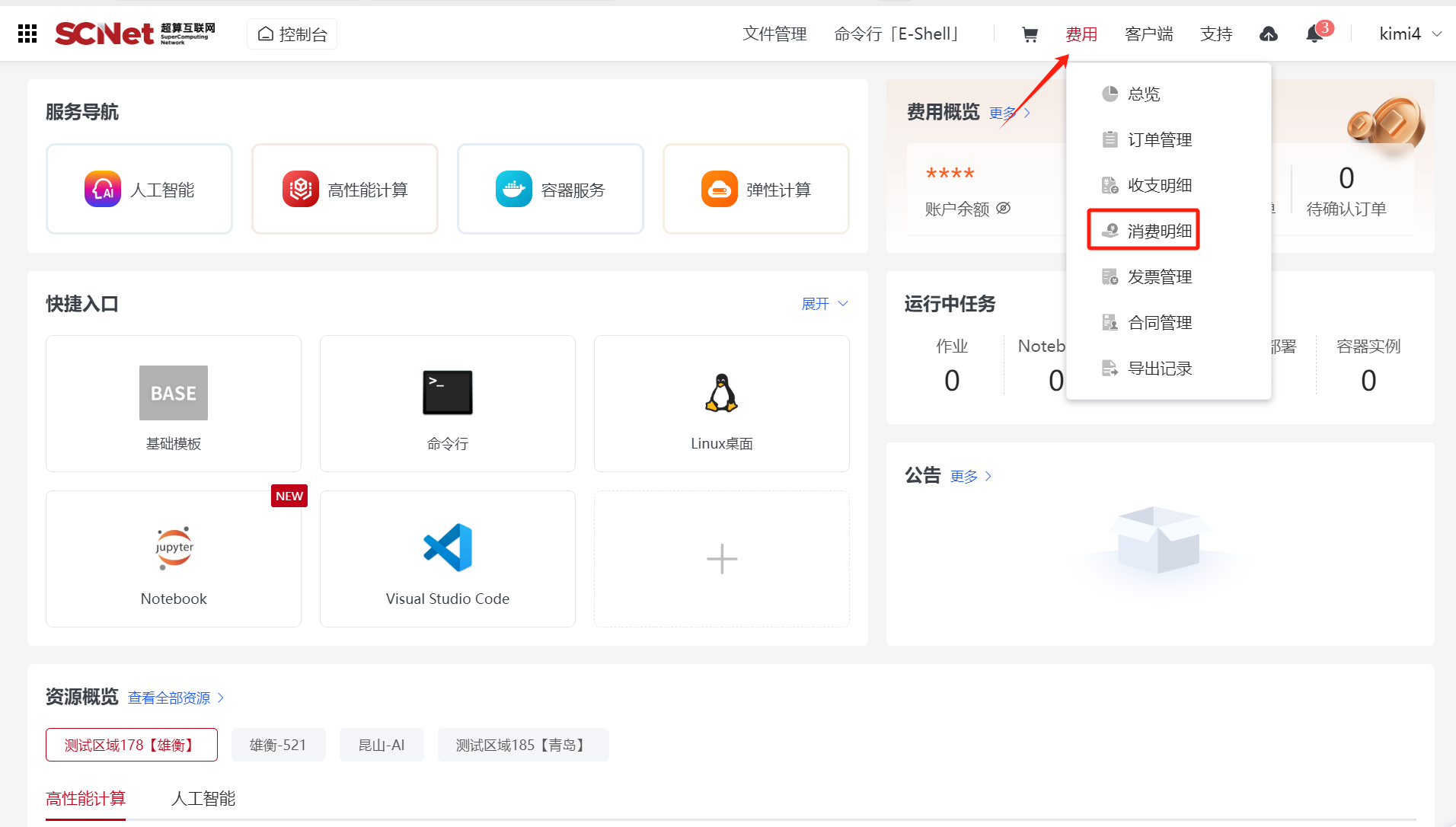Viewport: 1456px width, 827px height.
Task: Expand the 快捷入口 section with 展开
Action: 824,304
